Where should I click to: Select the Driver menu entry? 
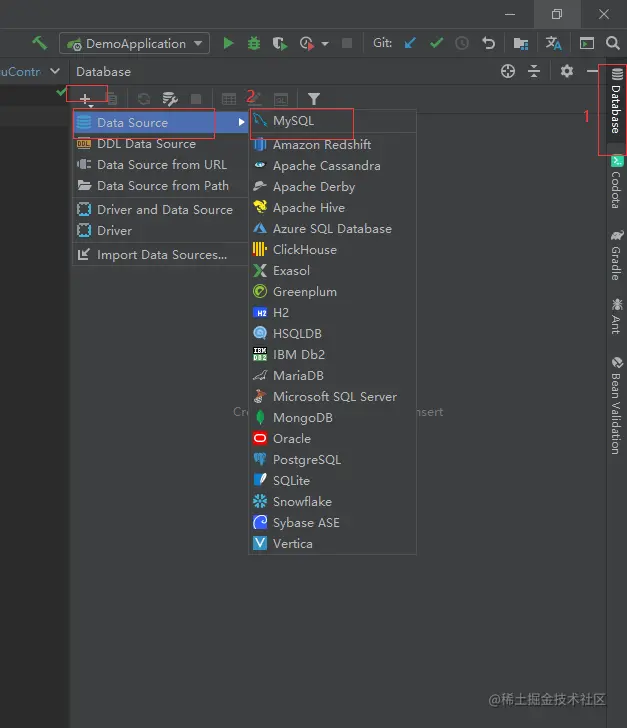click(161, 230)
